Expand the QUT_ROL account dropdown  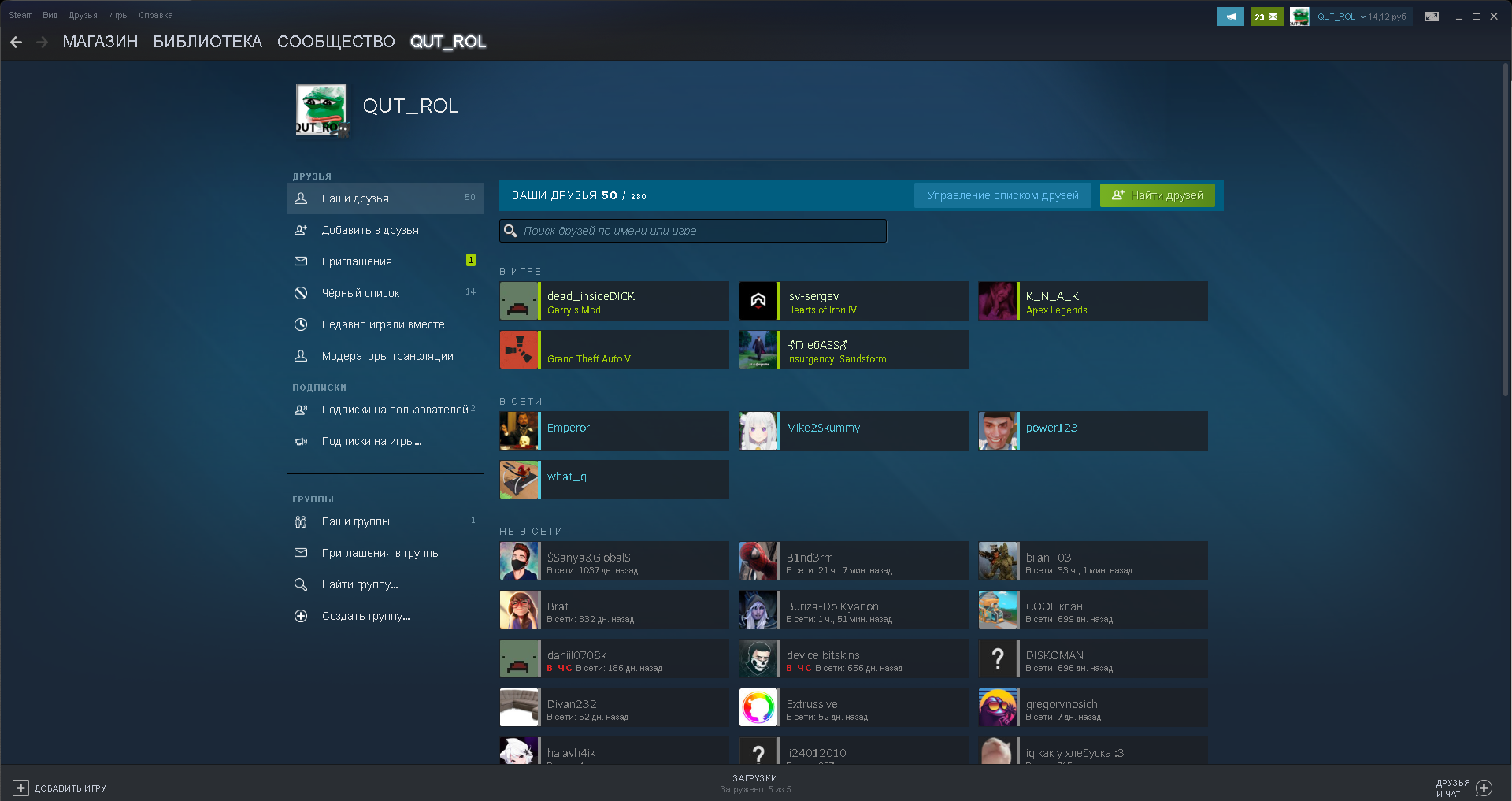point(1362,17)
